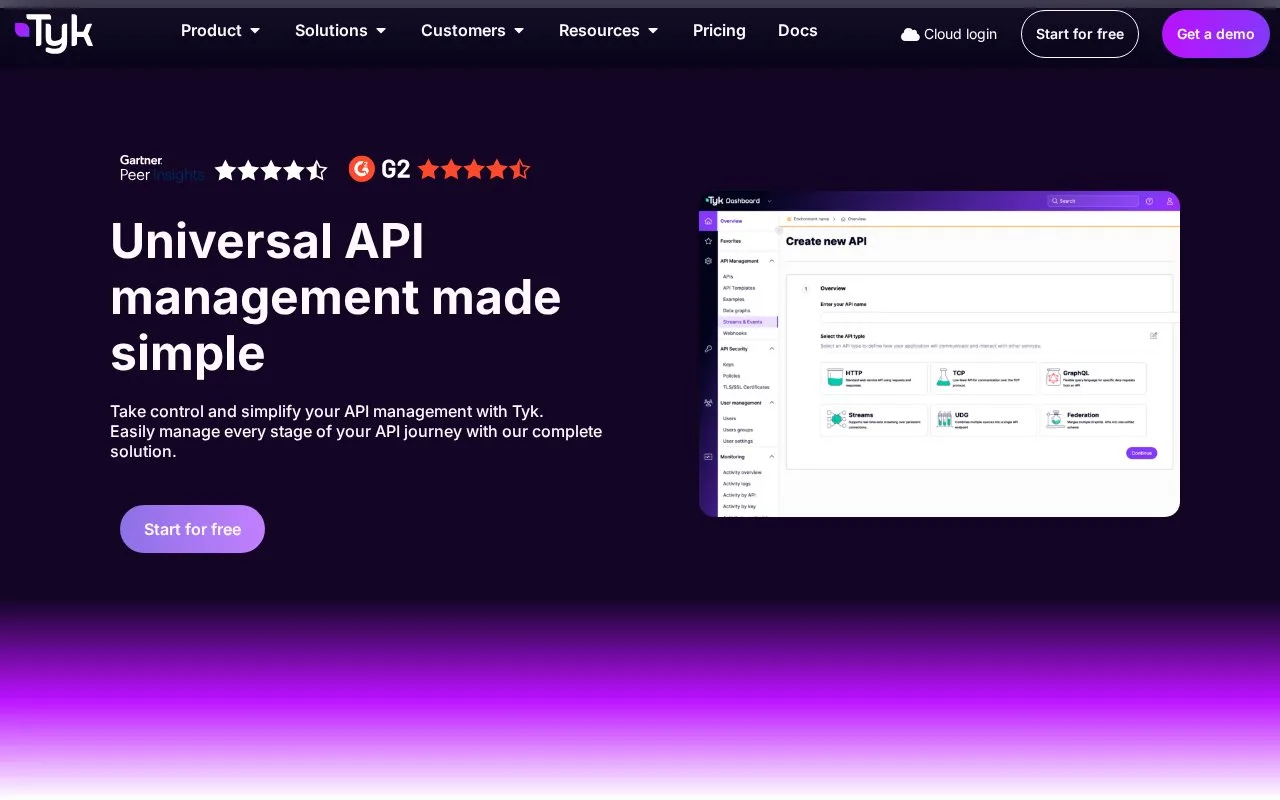Click the star Favorites icon in the dashboard preview
Image resolution: width=1280 pixels, height=800 pixels.
(x=708, y=241)
